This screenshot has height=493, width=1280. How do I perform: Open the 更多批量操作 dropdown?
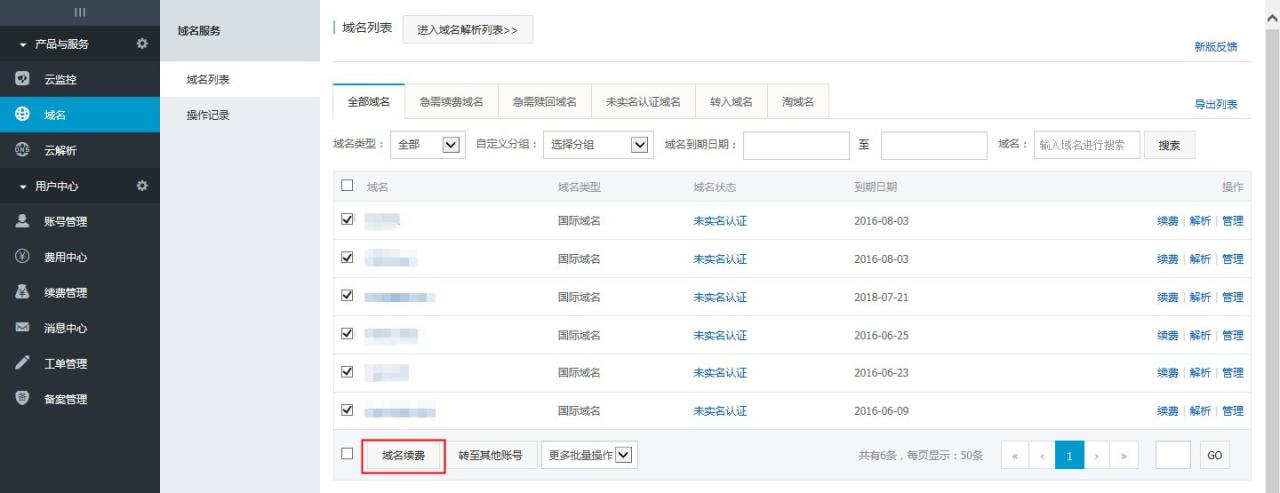[x=590, y=455]
